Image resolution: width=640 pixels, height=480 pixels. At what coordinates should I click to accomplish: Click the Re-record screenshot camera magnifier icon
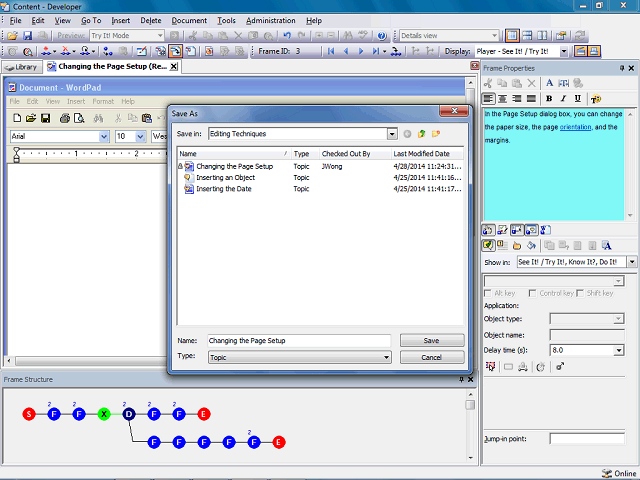(27, 51)
